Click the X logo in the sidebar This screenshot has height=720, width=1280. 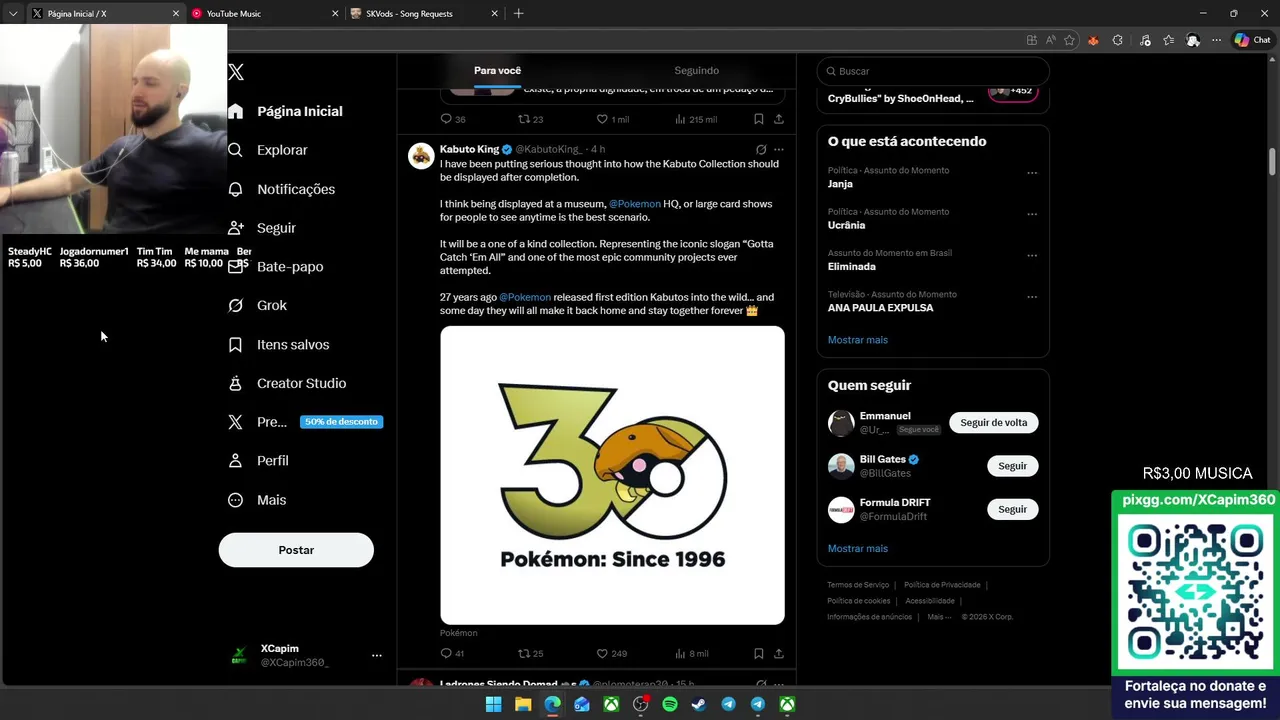pos(236,72)
